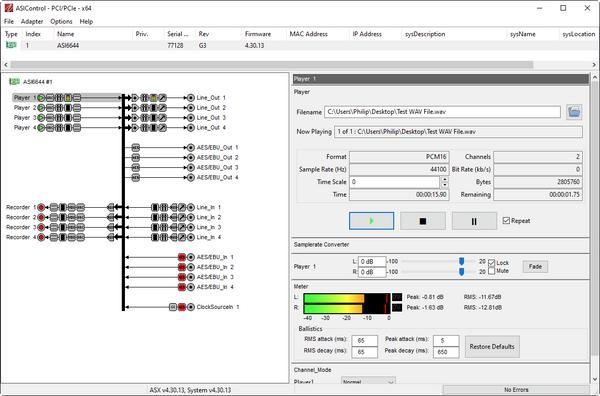This screenshot has height=396, width=600.
Task: Click the ASI6644 name cell in adapter list
Action: (x=68, y=45)
